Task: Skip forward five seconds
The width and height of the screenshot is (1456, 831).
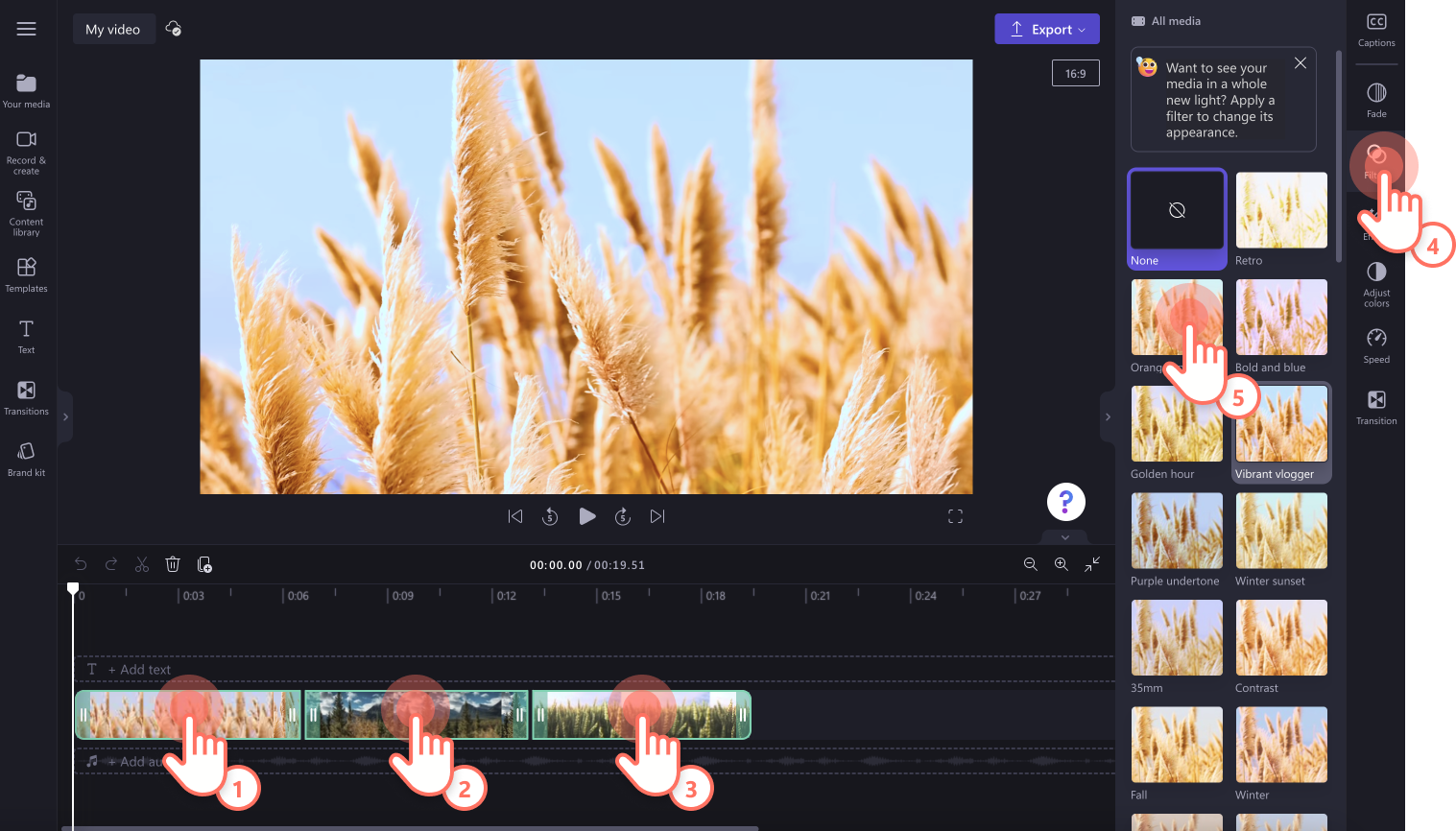Action: (623, 516)
